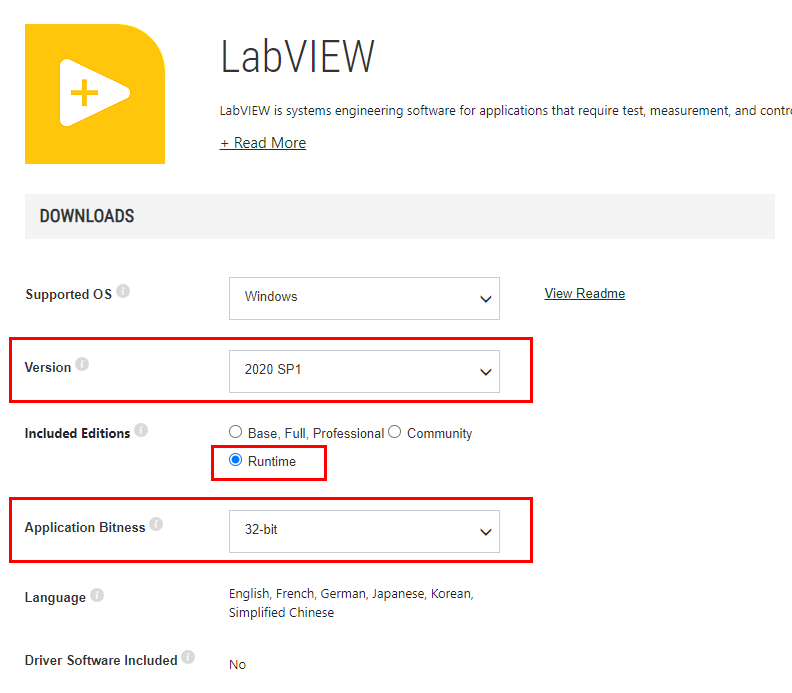
Task: Click info icon next to Language
Action: click(x=96, y=595)
